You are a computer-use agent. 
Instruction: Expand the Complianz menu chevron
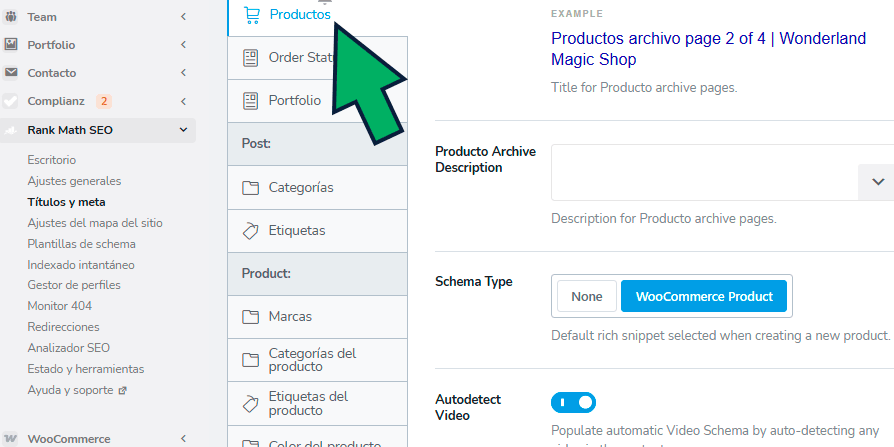click(184, 101)
